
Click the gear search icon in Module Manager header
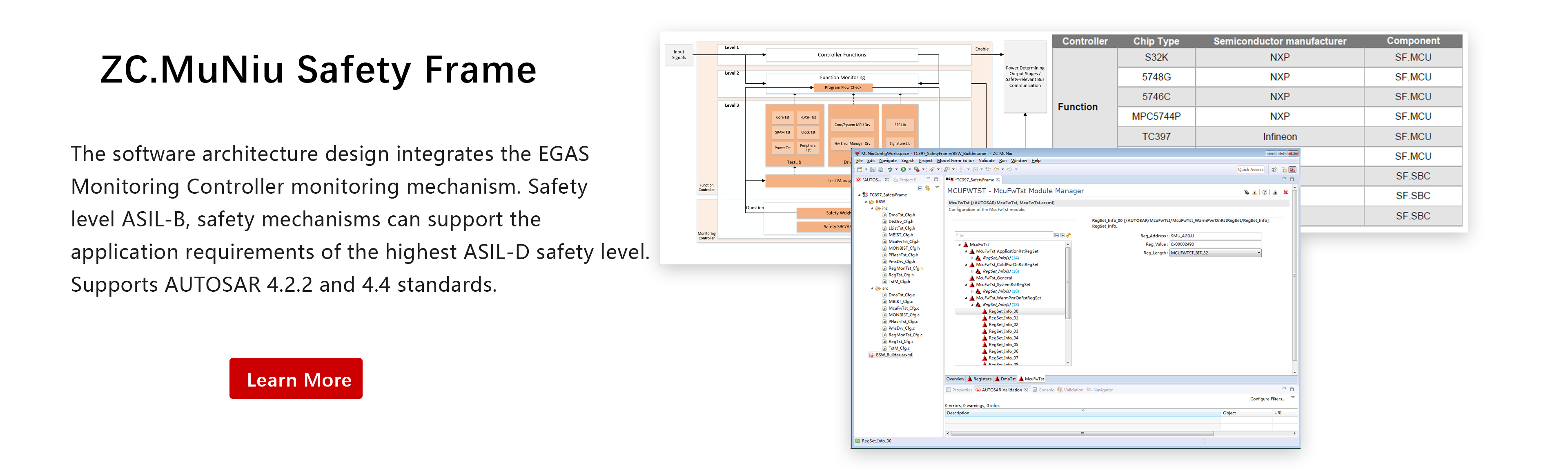point(1247,192)
